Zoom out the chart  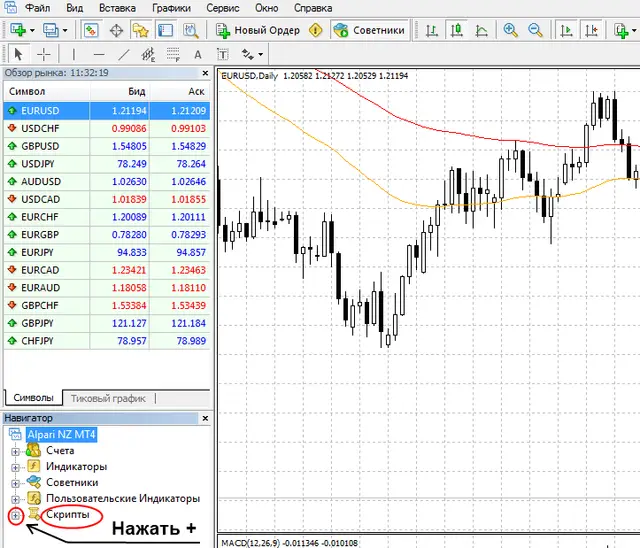pos(535,30)
